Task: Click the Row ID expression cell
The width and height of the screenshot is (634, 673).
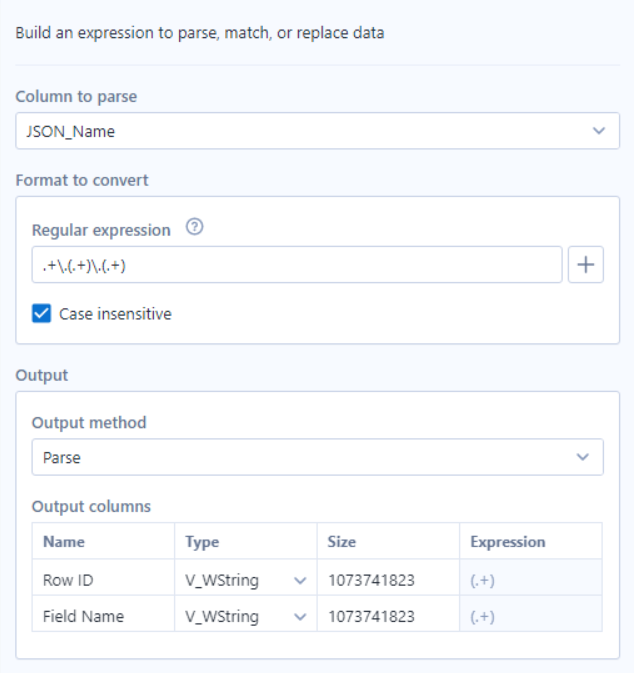Action: [x=531, y=580]
